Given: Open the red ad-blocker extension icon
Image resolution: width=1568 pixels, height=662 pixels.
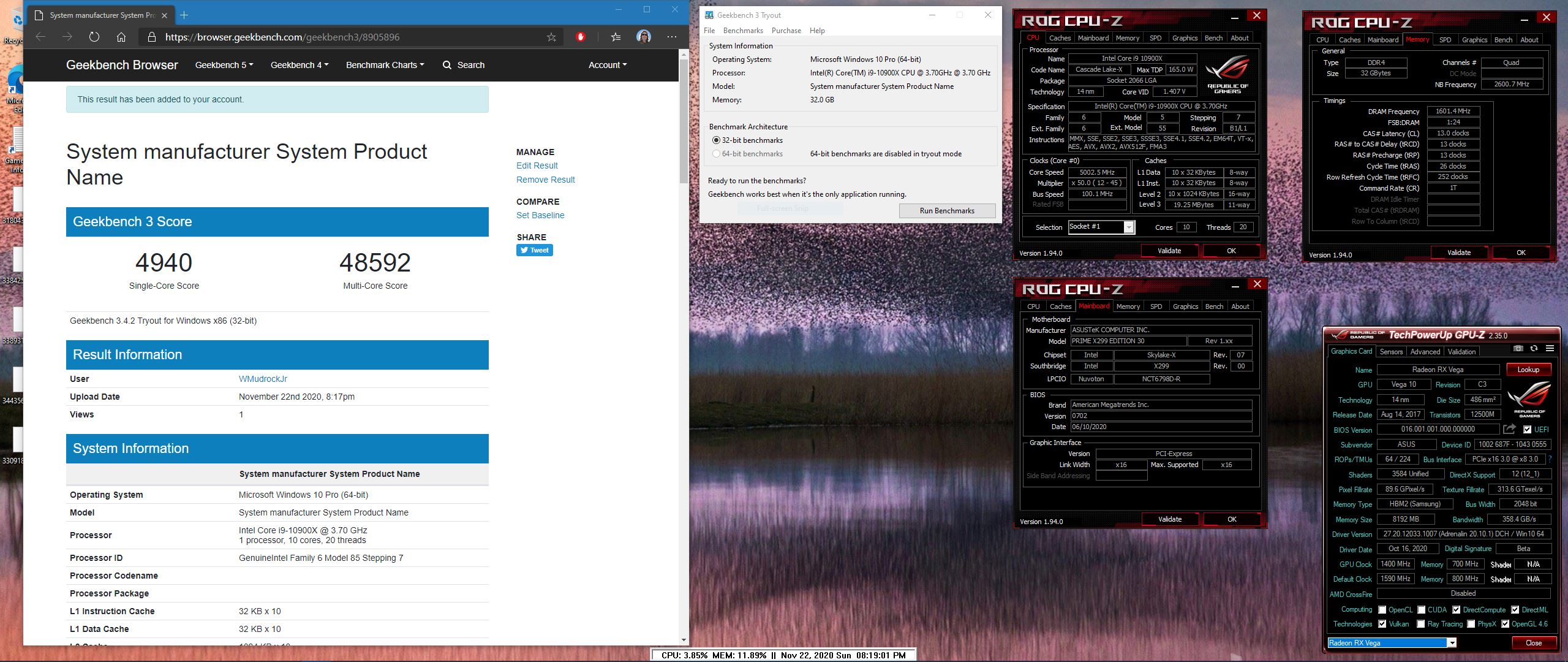Looking at the screenshot, I should pyautogui.click(x=581, y=37).
